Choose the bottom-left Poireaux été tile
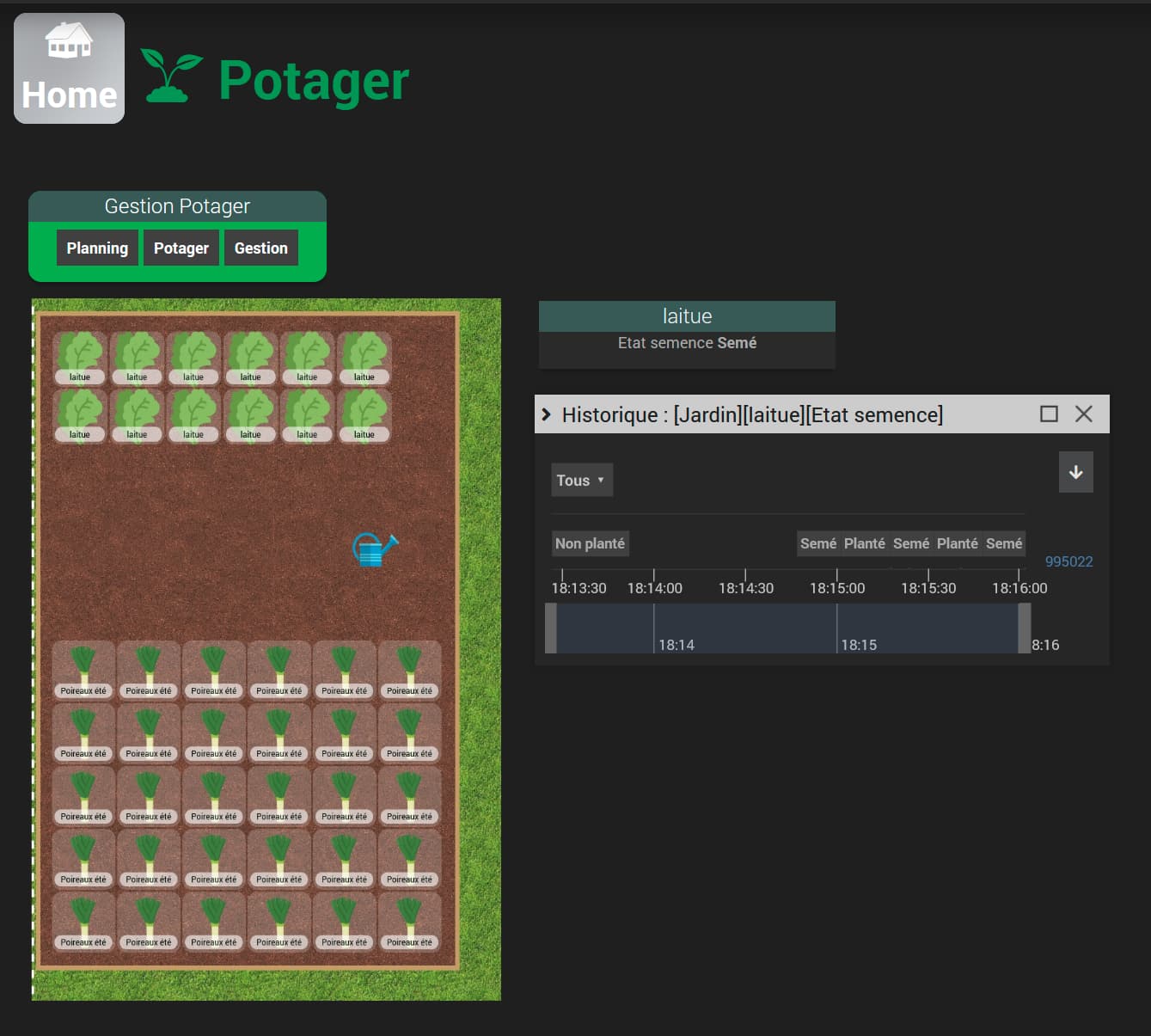 coord(83,923)
